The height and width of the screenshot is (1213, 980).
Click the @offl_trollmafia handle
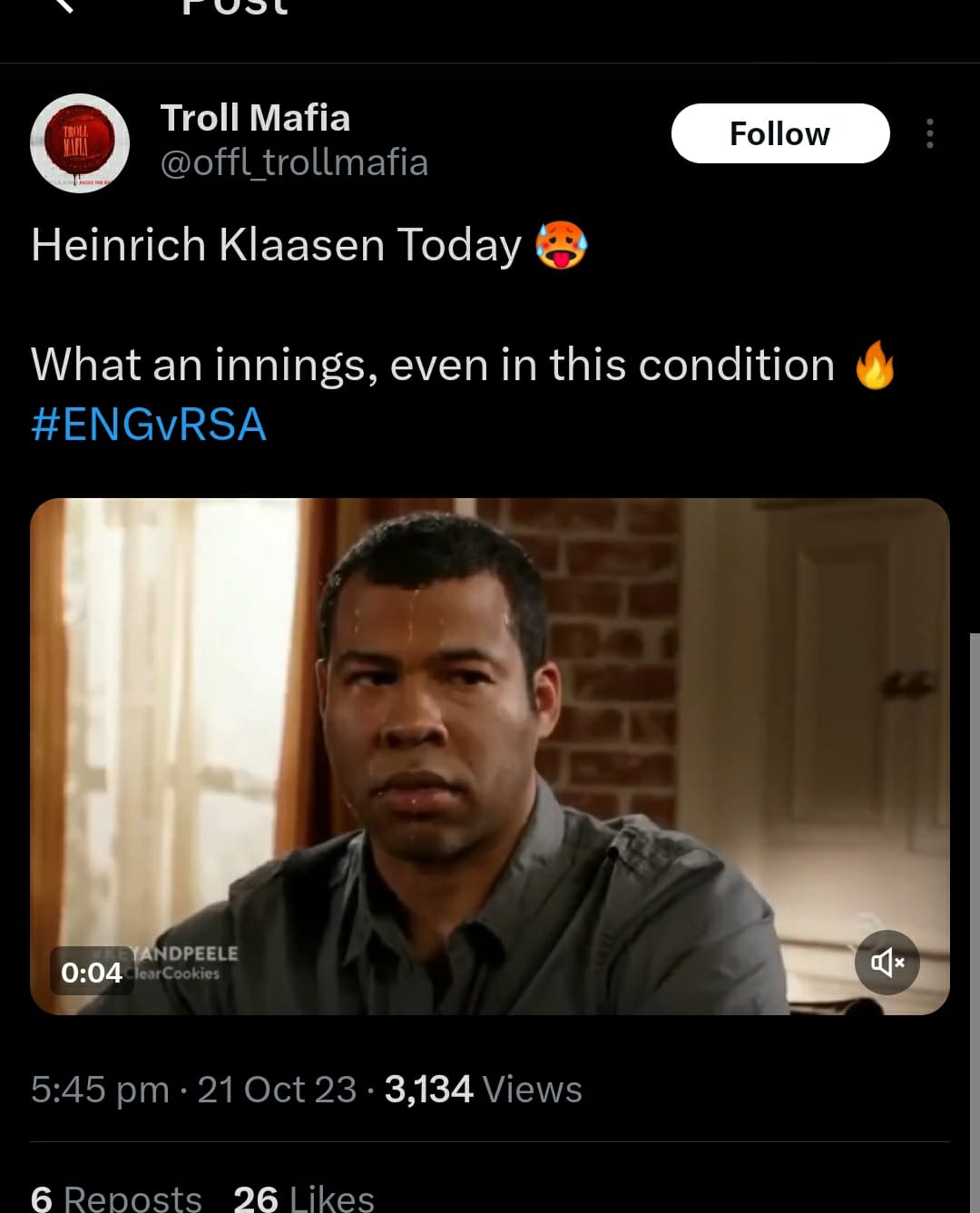coord(294,163)
